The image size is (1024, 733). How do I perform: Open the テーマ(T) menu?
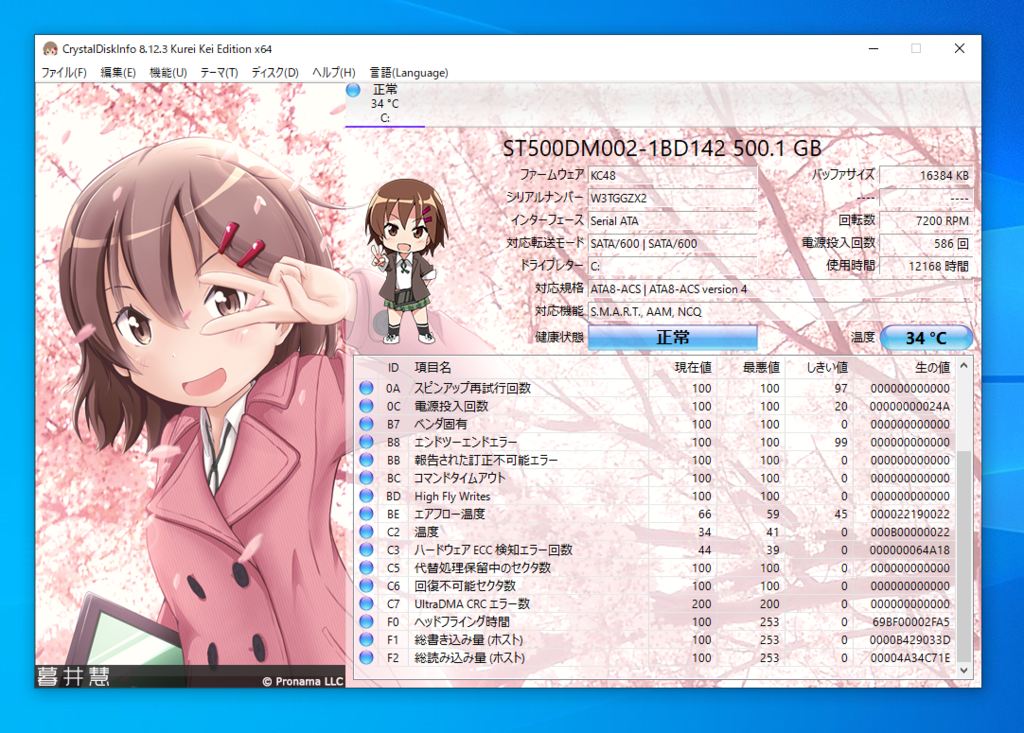pos(219,72)
